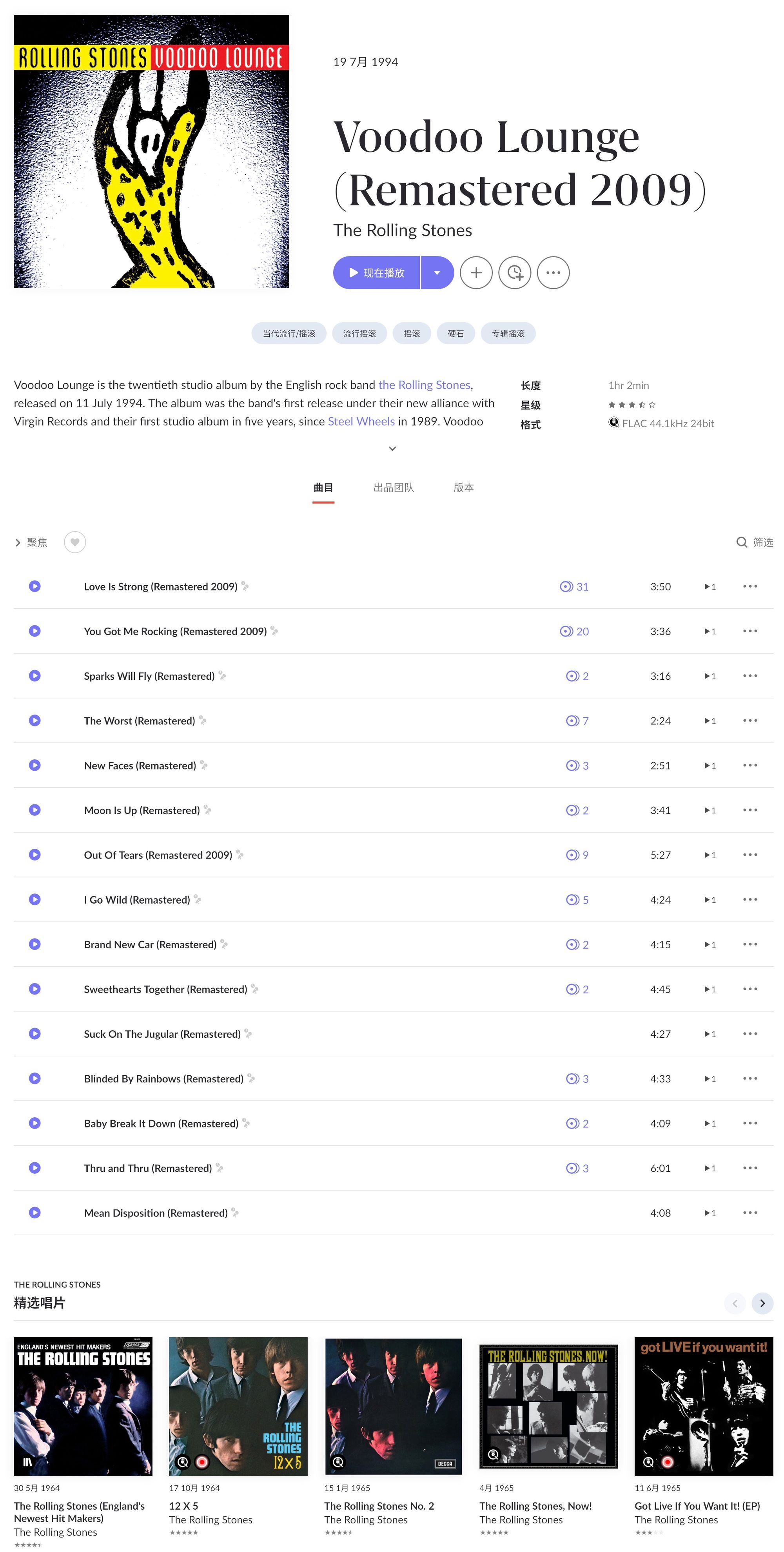This screenshot has width=784, height=1552.
Task: Open the 12 X 5 album thumbnail
Action: click(238, 1405)
